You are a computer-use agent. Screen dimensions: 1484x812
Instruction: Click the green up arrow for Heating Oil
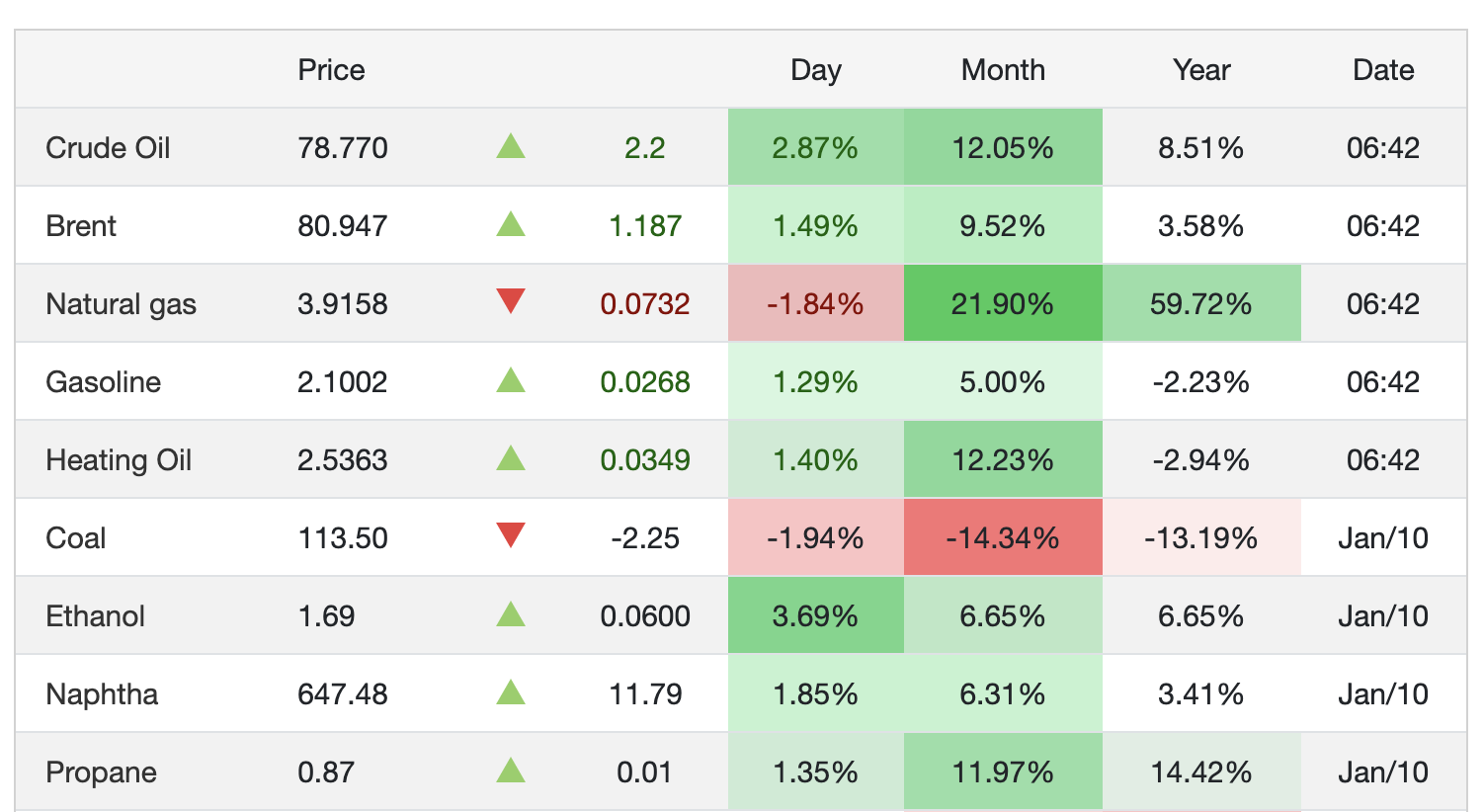[511, 458]
